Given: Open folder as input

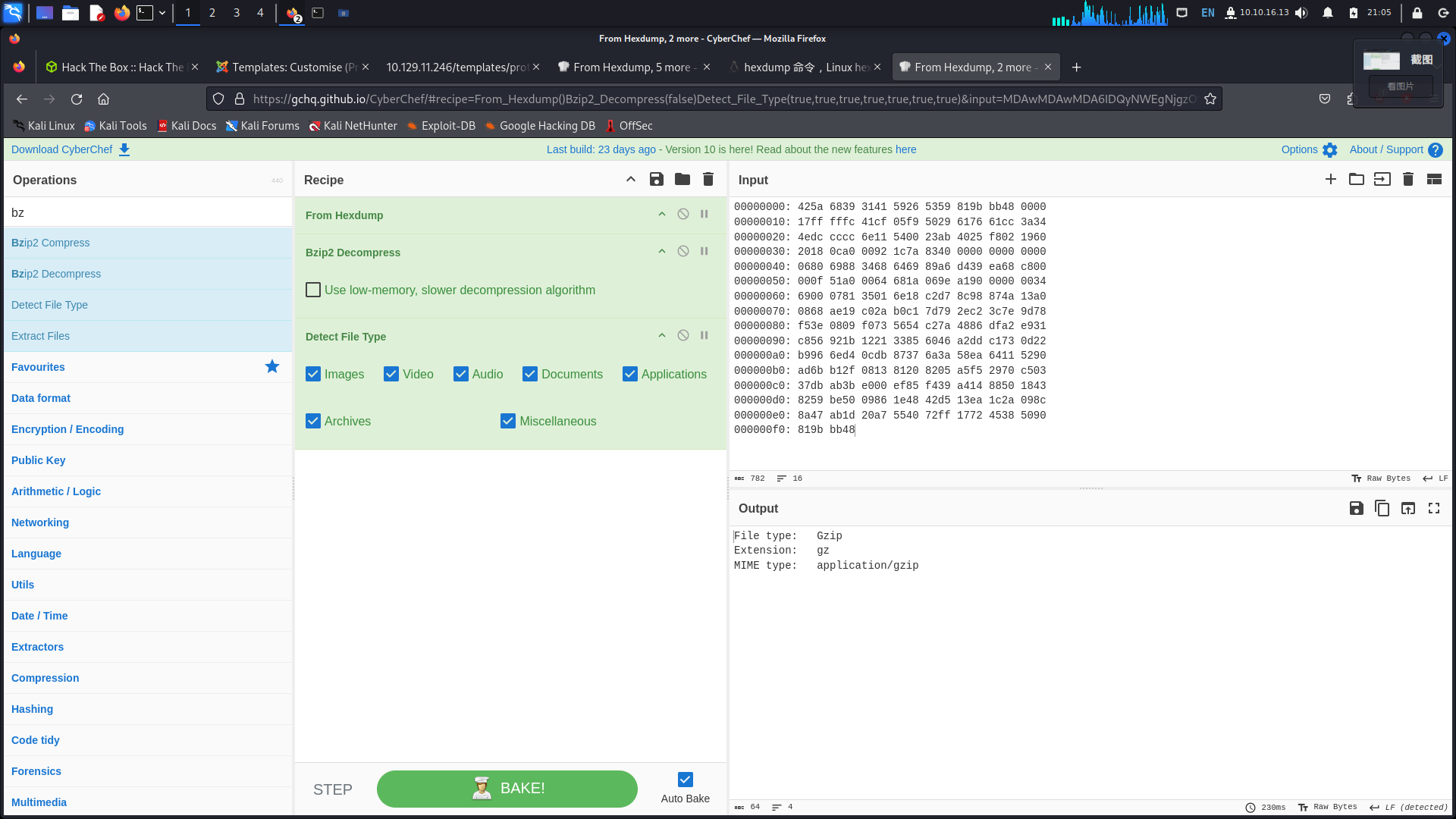Looking at the screenshot, I should point(1357,180).
